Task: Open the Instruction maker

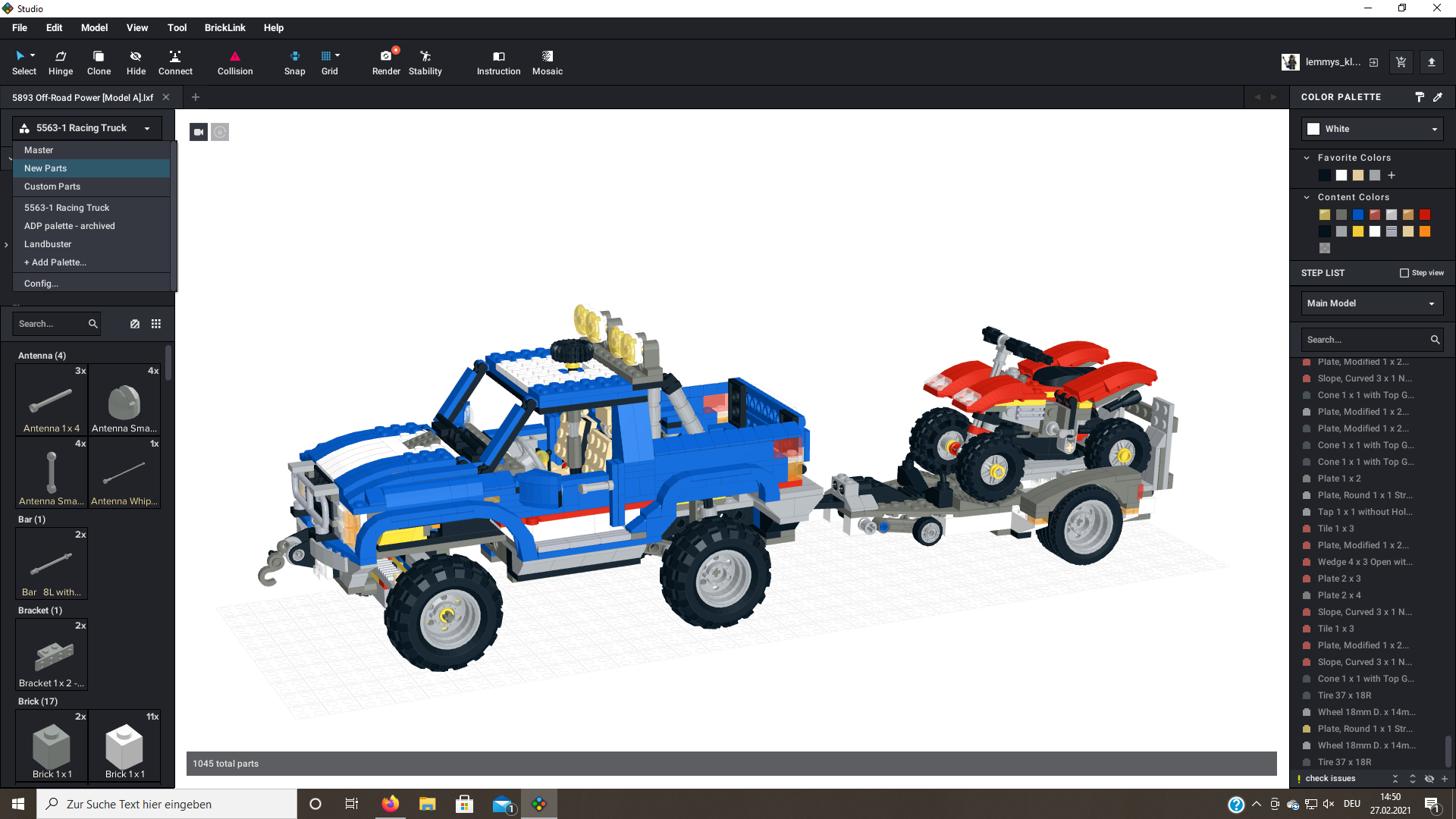Action: click(498, 62)
